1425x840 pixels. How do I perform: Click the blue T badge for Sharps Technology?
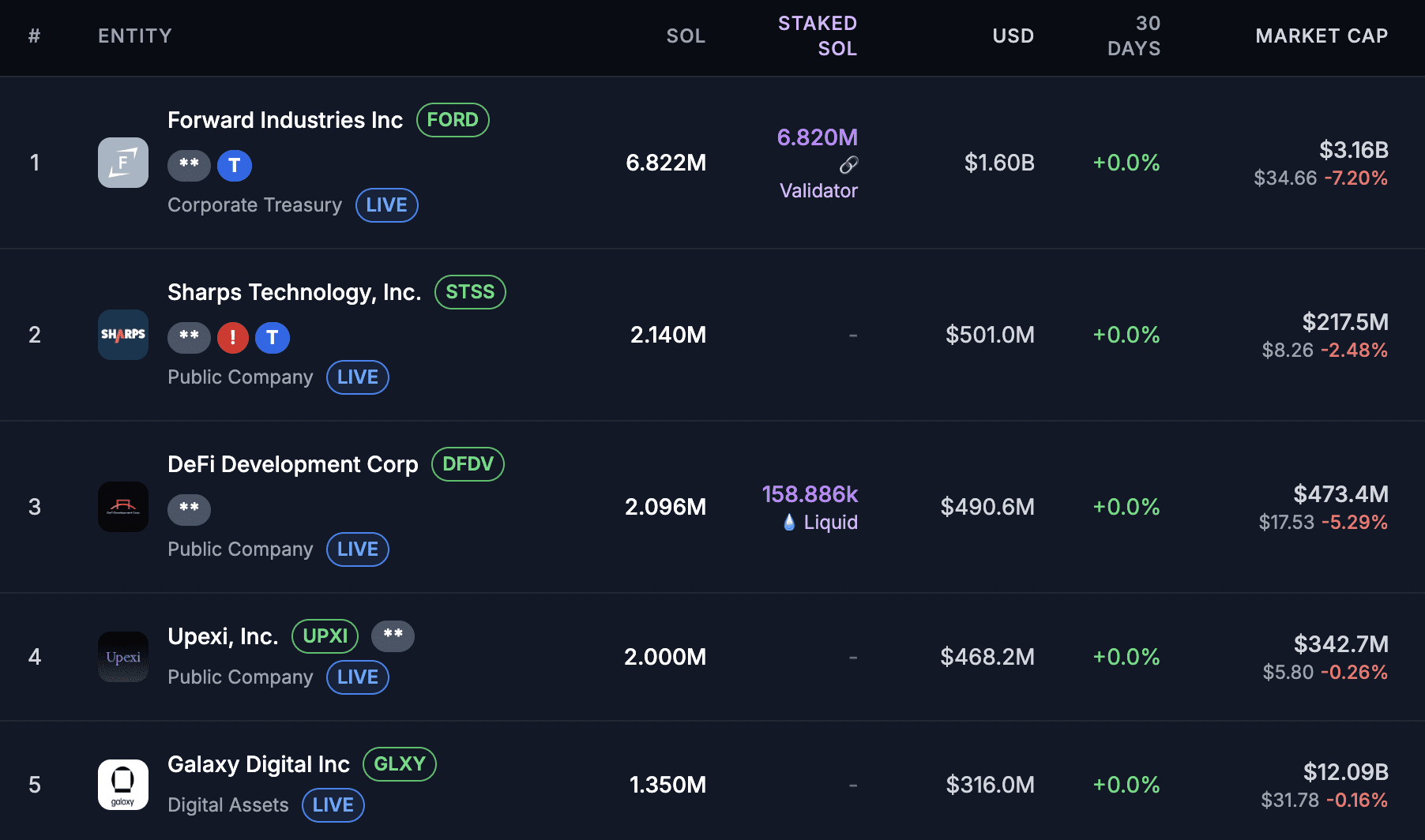point(273,338)
